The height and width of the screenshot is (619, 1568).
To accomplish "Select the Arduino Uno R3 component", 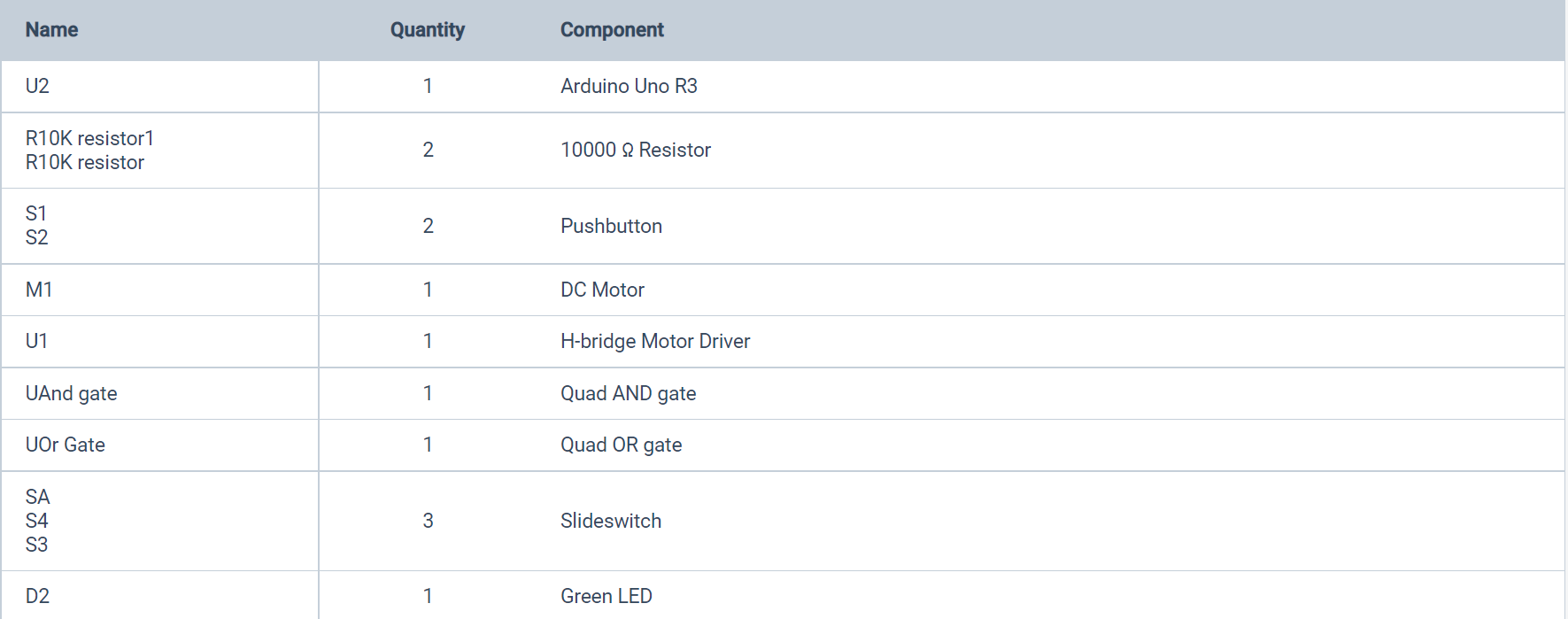I will pyautogui.click(x=629, y=86).
